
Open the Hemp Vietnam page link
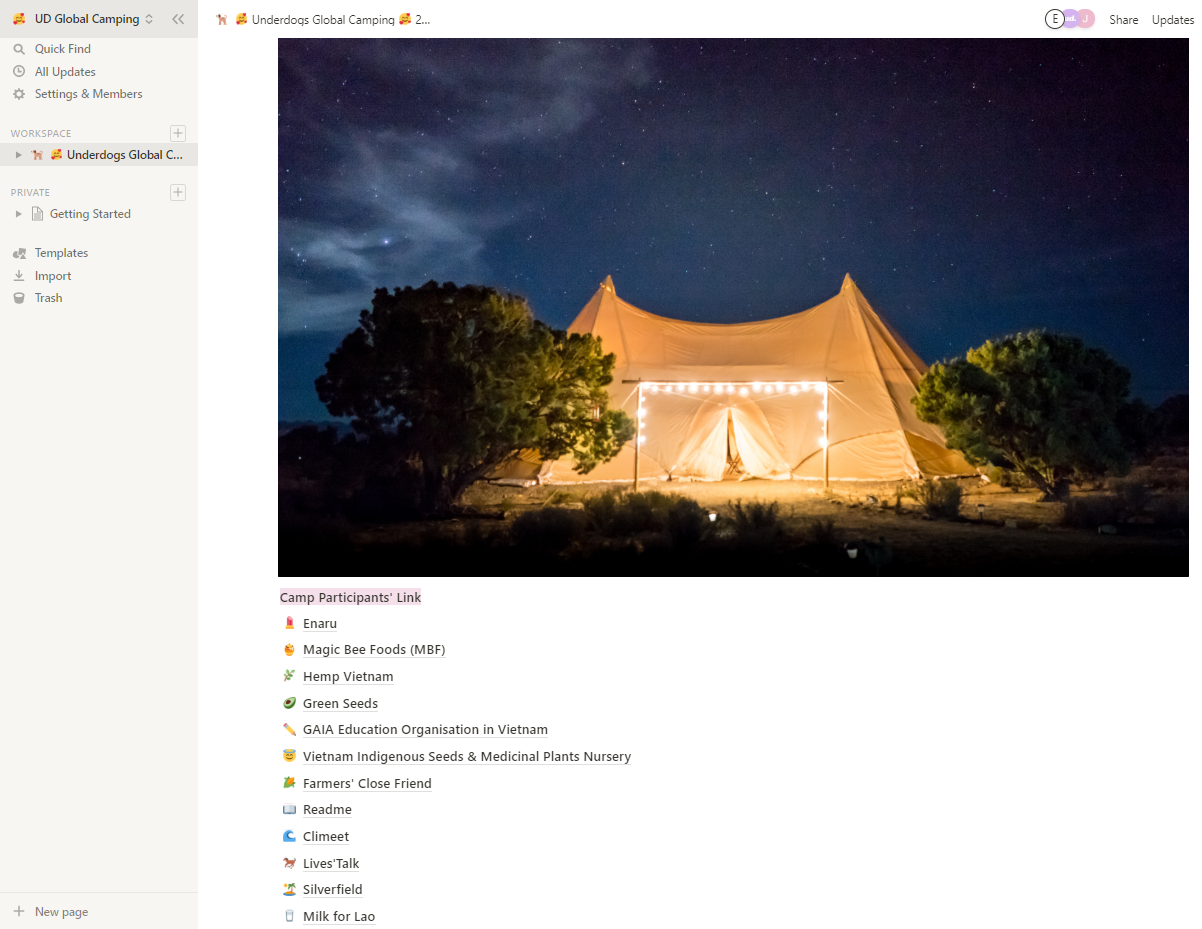(348, 677)
